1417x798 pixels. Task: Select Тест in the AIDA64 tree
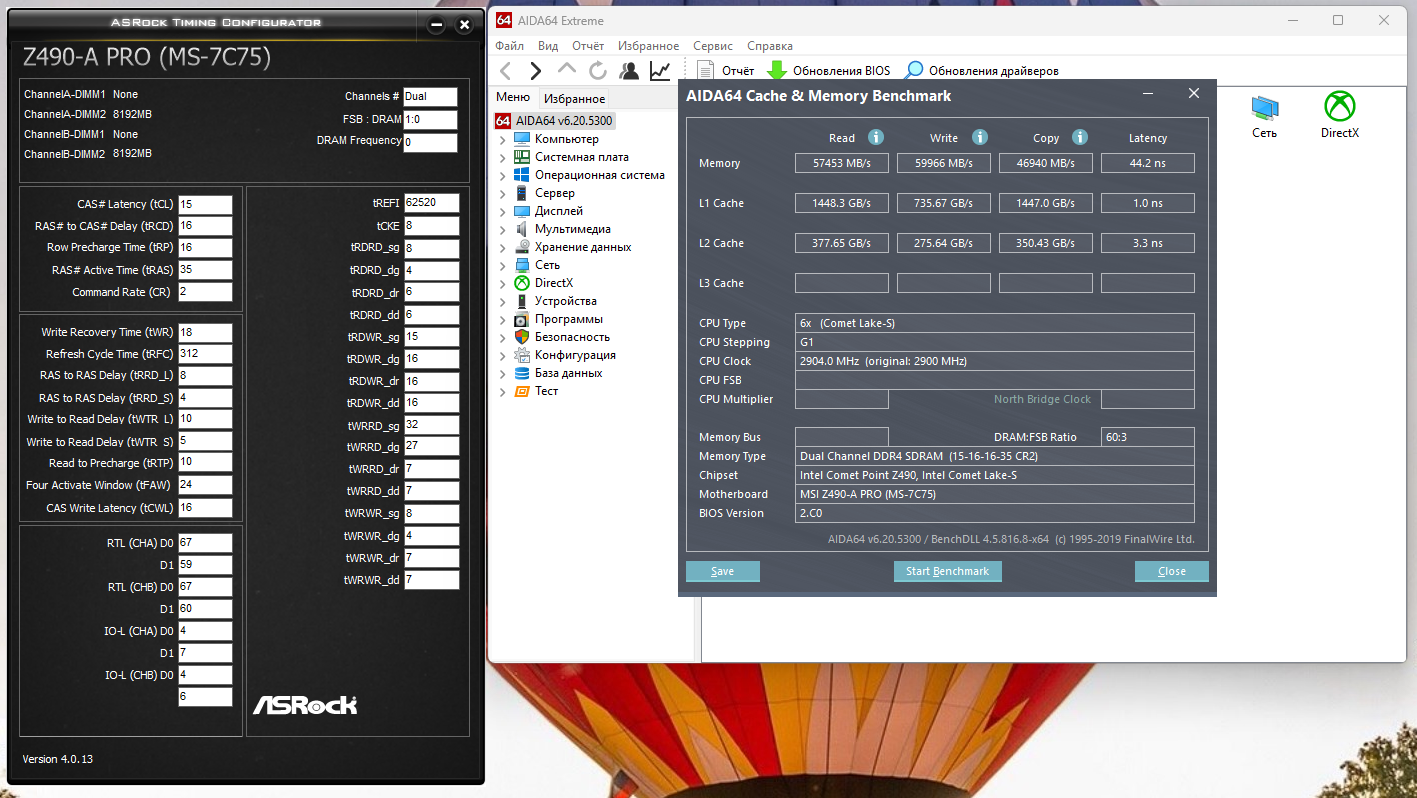[x=546, y=391]
